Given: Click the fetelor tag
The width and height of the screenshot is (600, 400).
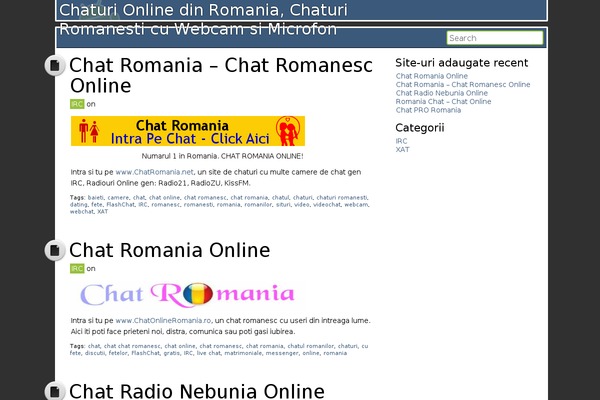Looking at the screenshot, I should pyautogui.click(x=117, y=353).
